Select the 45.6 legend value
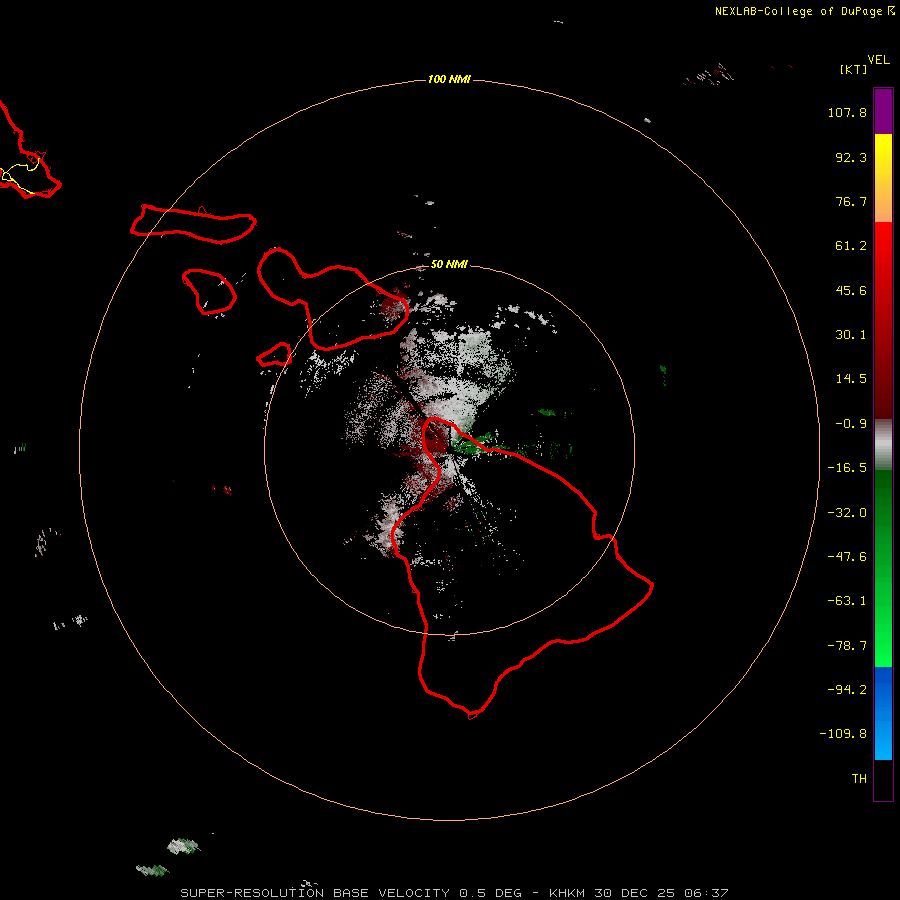900x900 pixels. click(851, 290)
